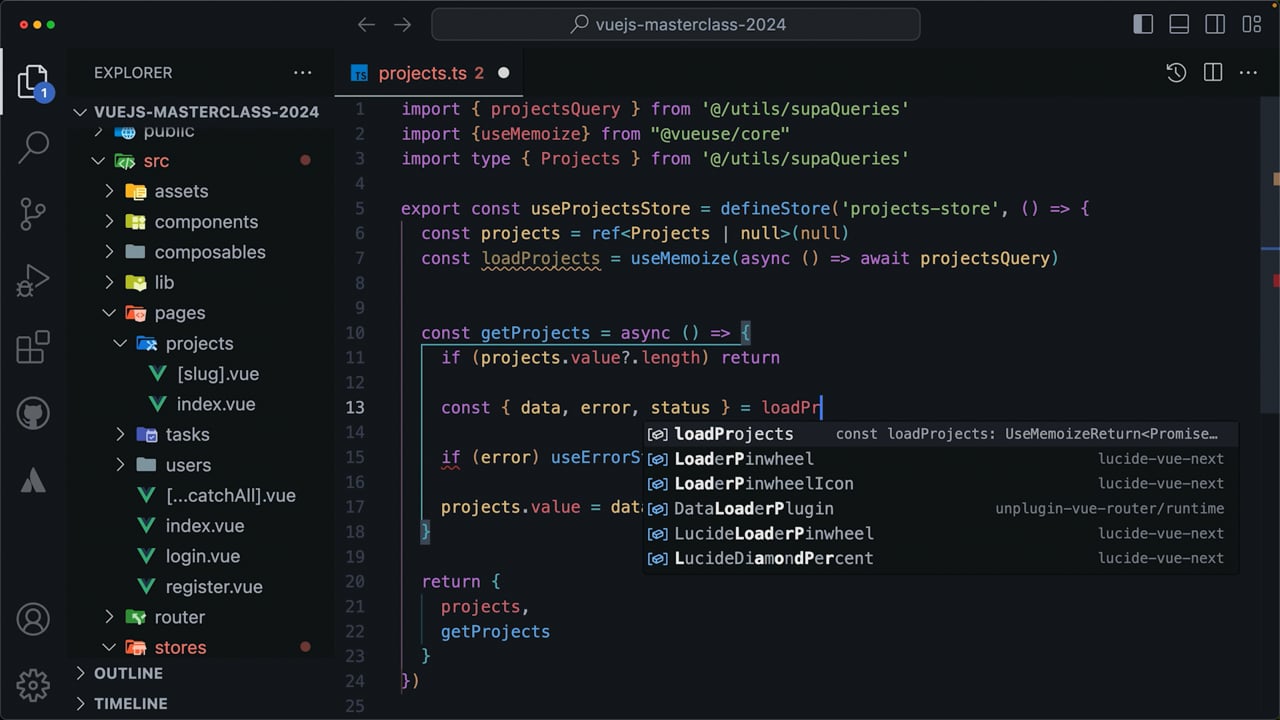Open editor More Actions ellipsis
This screenshot has height=720, width=1280.
[1248, 72]
